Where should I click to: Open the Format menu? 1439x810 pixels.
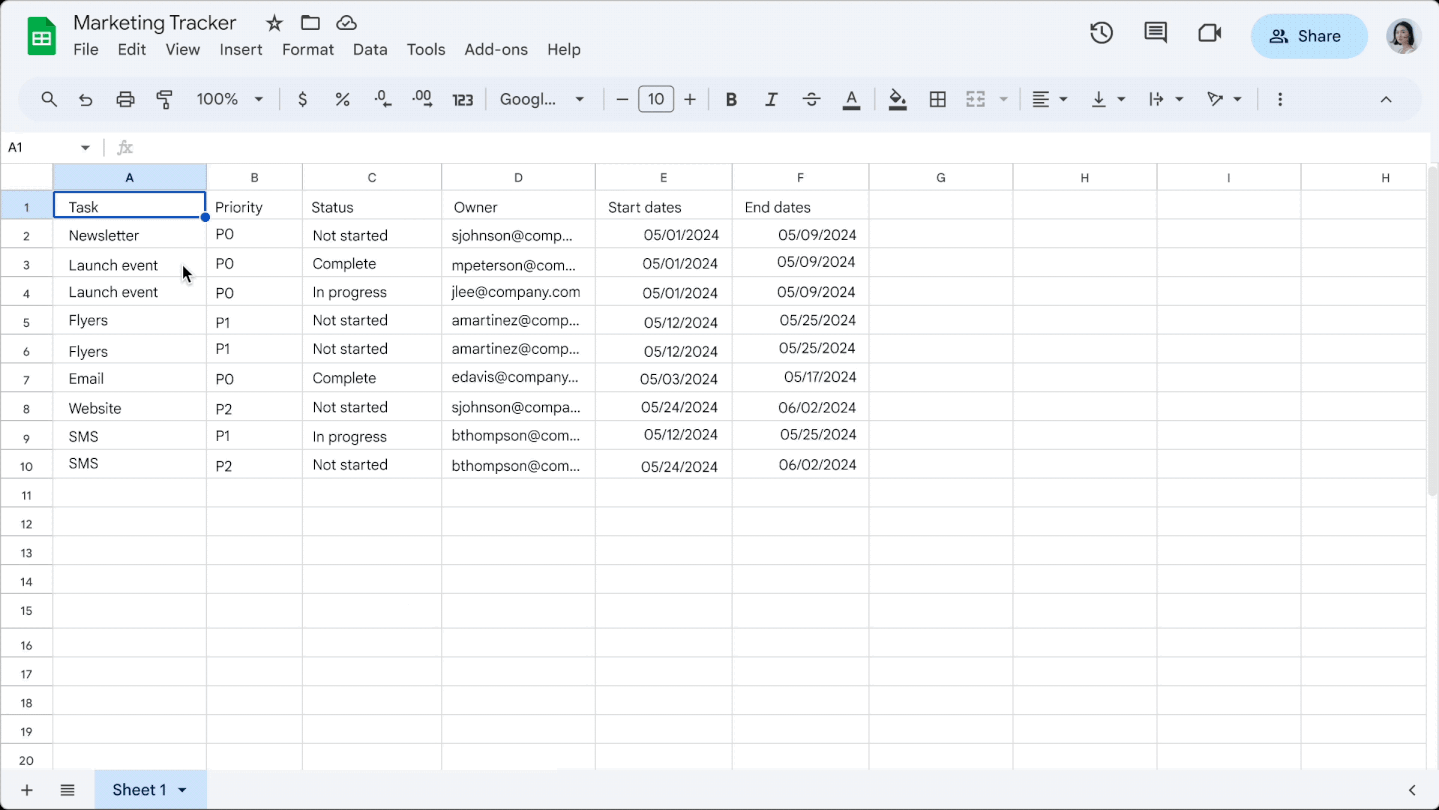(307, 49)
